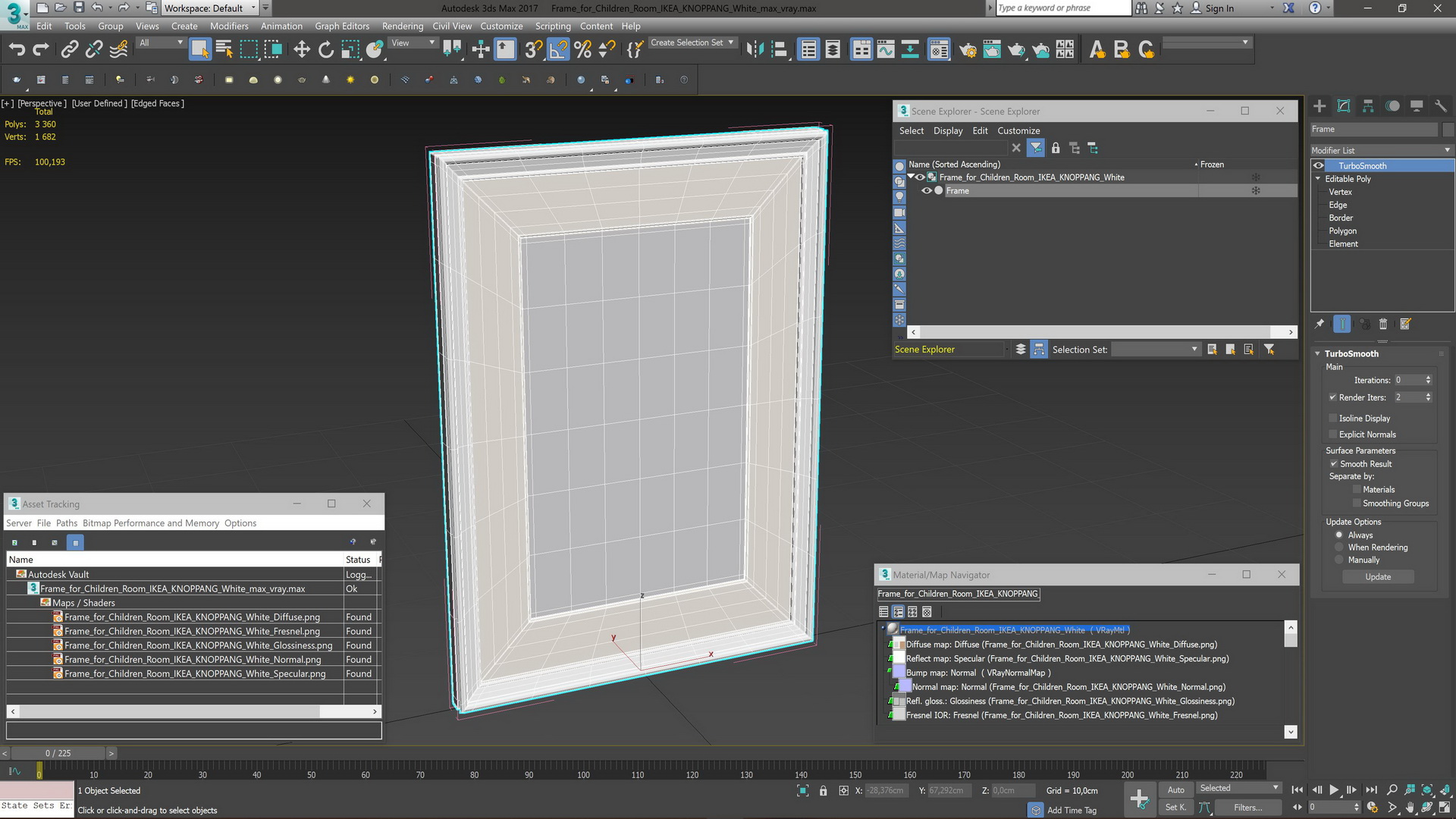Image resolution: width=1456 pixels, height=819 pixels.
Task: Toggle the TurboSmooth modifier eye icon
Action: (x=1319, y=166)
